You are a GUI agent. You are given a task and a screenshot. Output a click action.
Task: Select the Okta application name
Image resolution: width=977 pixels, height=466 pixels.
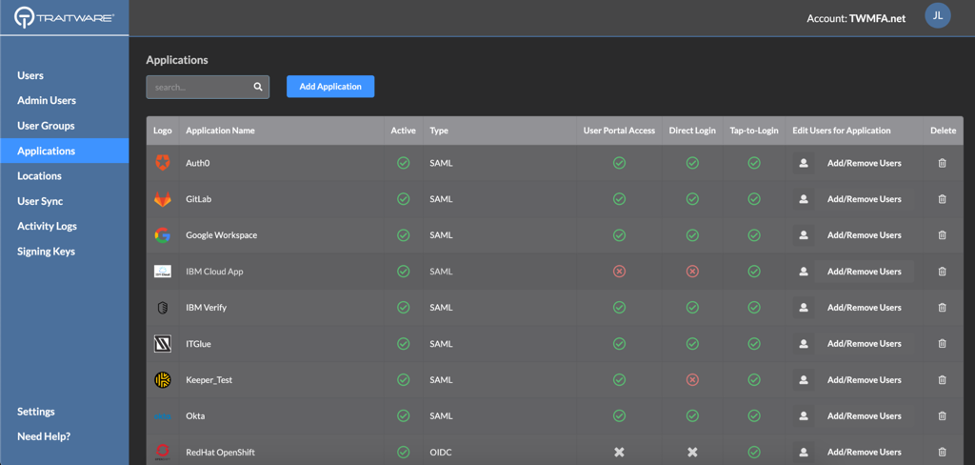[195, 416]
